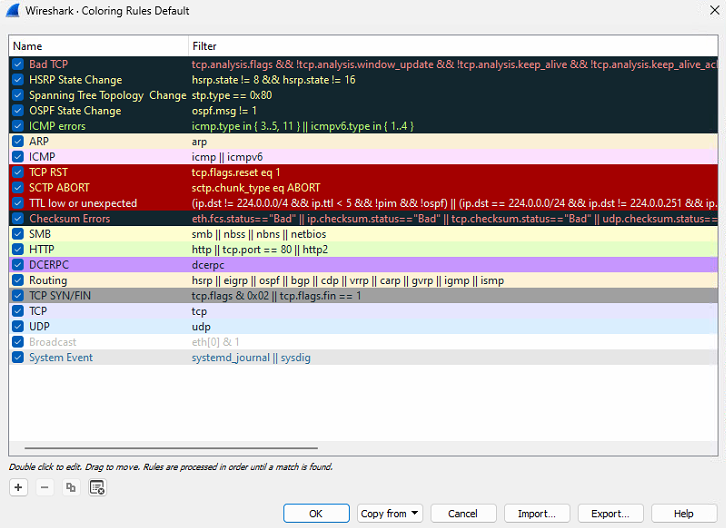Click the Name column header
The height and width of the screenshot is (528, 726).
point(28,46)
